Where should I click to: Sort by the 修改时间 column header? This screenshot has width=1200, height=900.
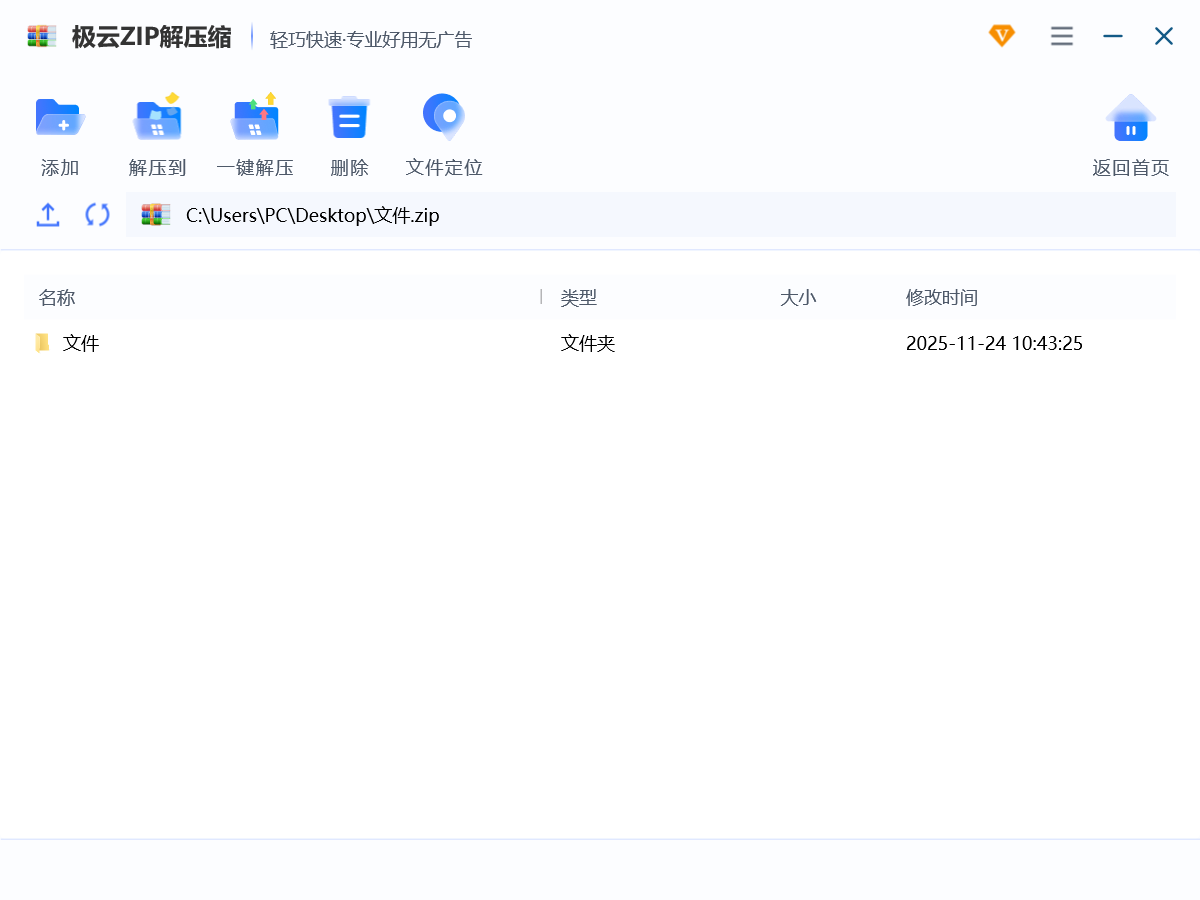942,298
